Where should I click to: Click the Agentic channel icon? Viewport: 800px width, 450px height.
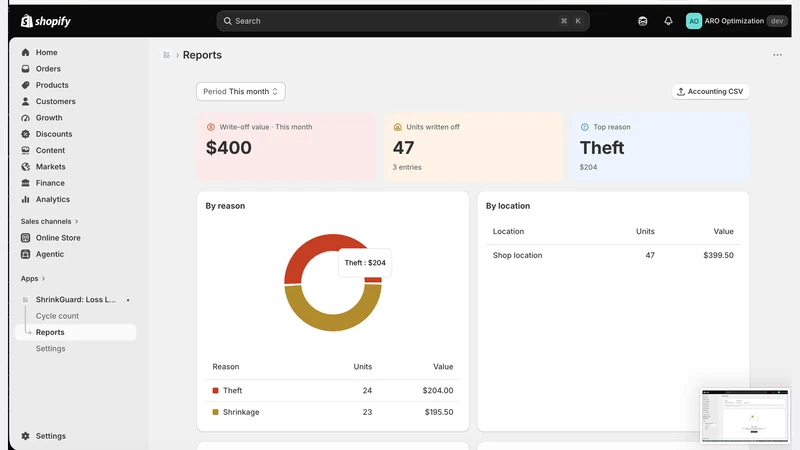tap(26, 254)
